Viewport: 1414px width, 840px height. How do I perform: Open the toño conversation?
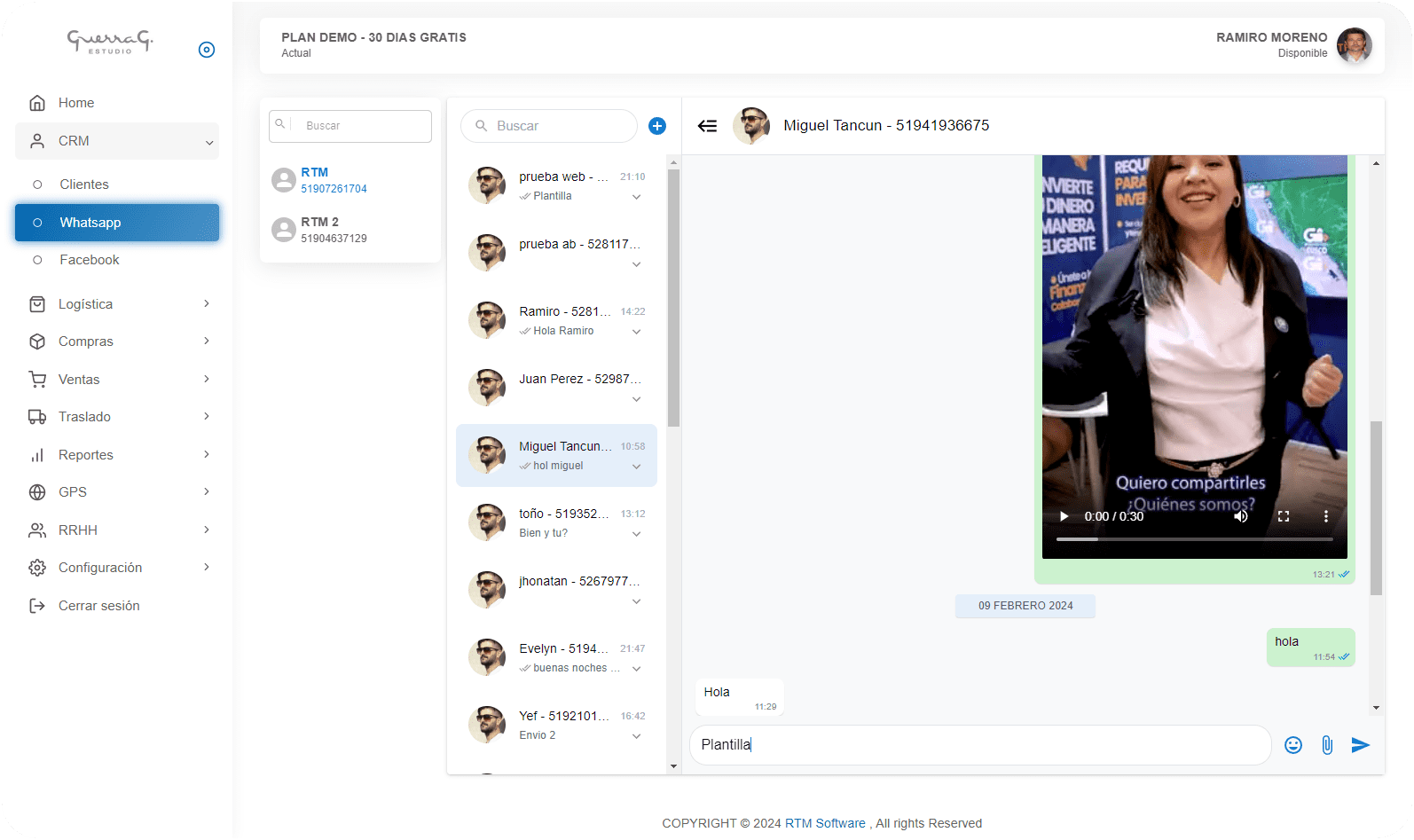[556, 522]
